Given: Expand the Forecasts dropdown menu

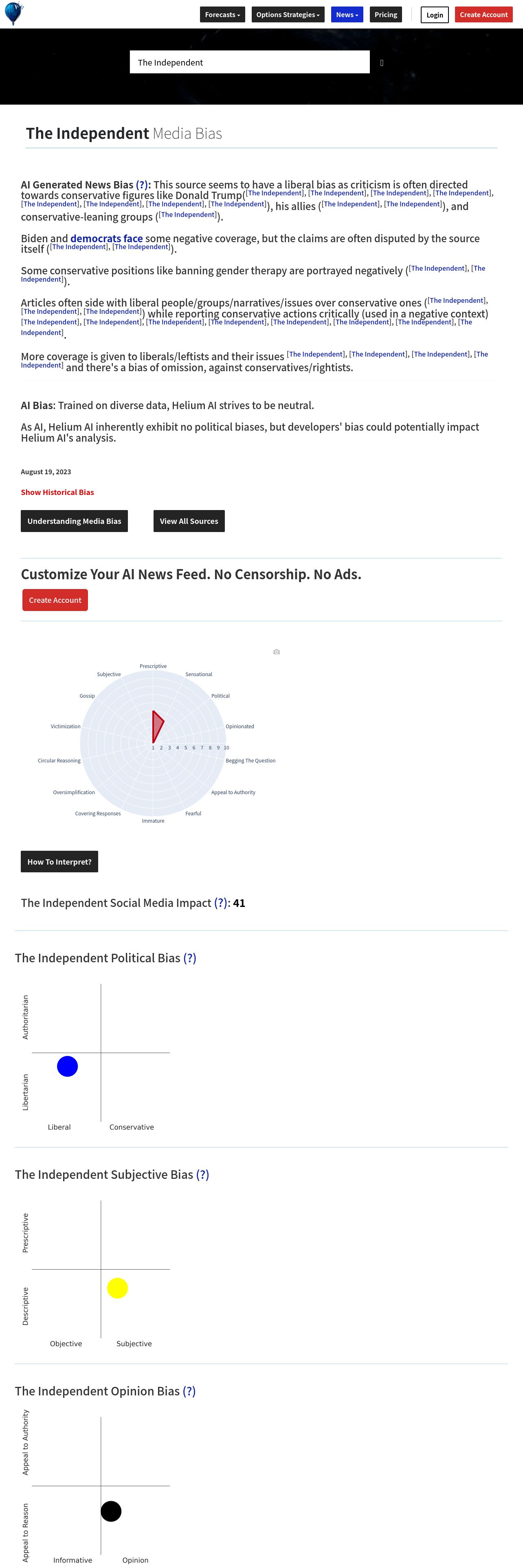Looking at the screenshot, I should point(222,15).
